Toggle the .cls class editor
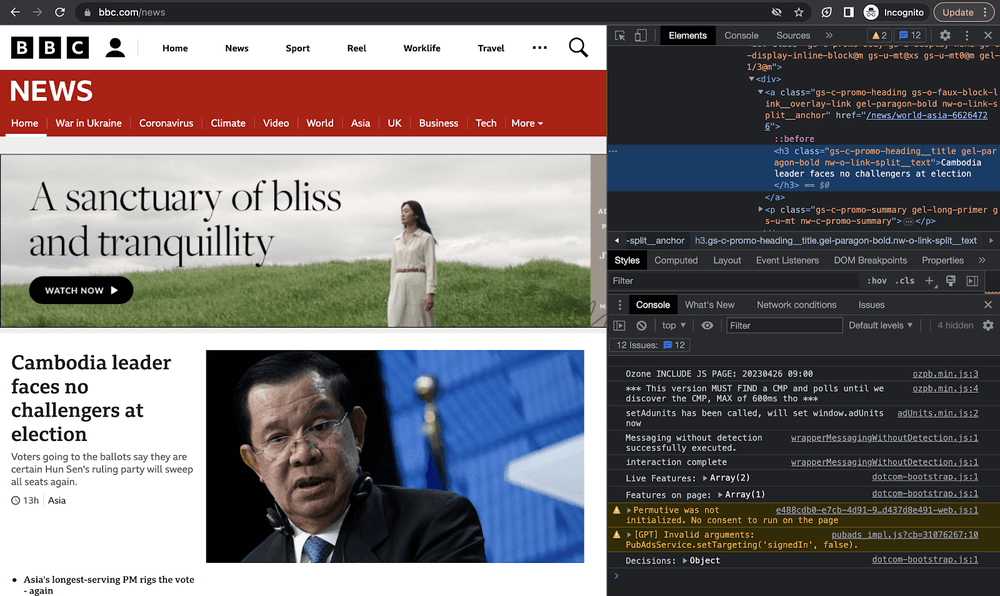The image size is (1000, 596). pyautogui.click(x=905, y=280)
